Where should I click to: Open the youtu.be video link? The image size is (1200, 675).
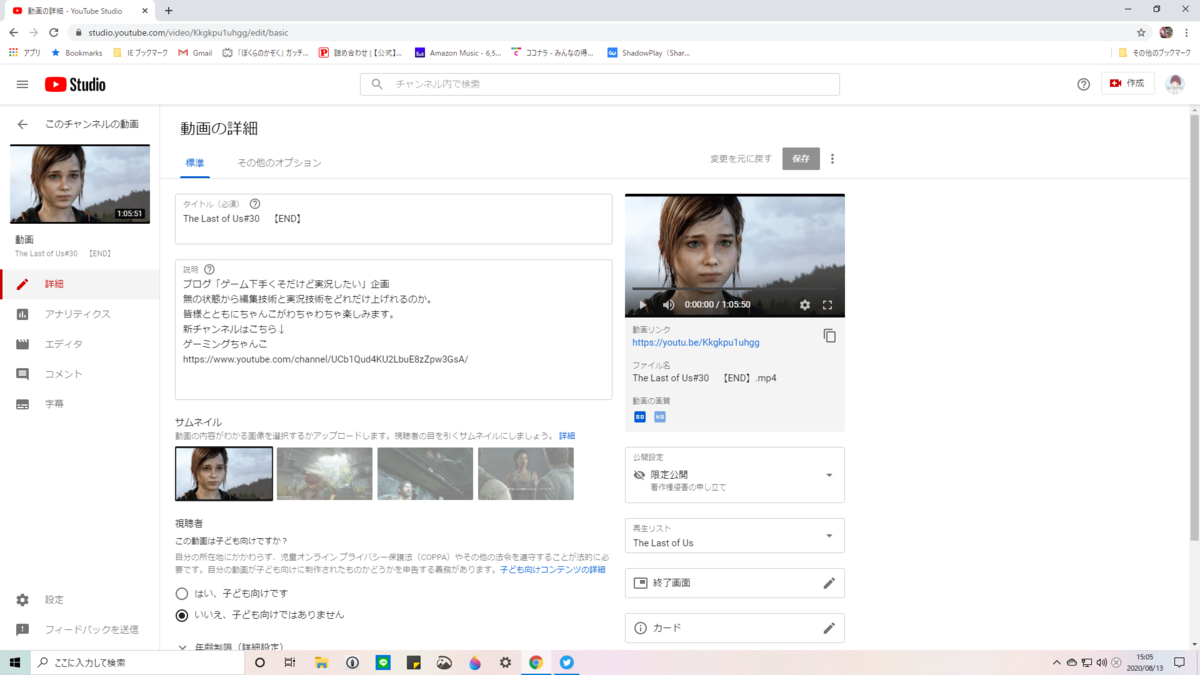click(695, 342)
